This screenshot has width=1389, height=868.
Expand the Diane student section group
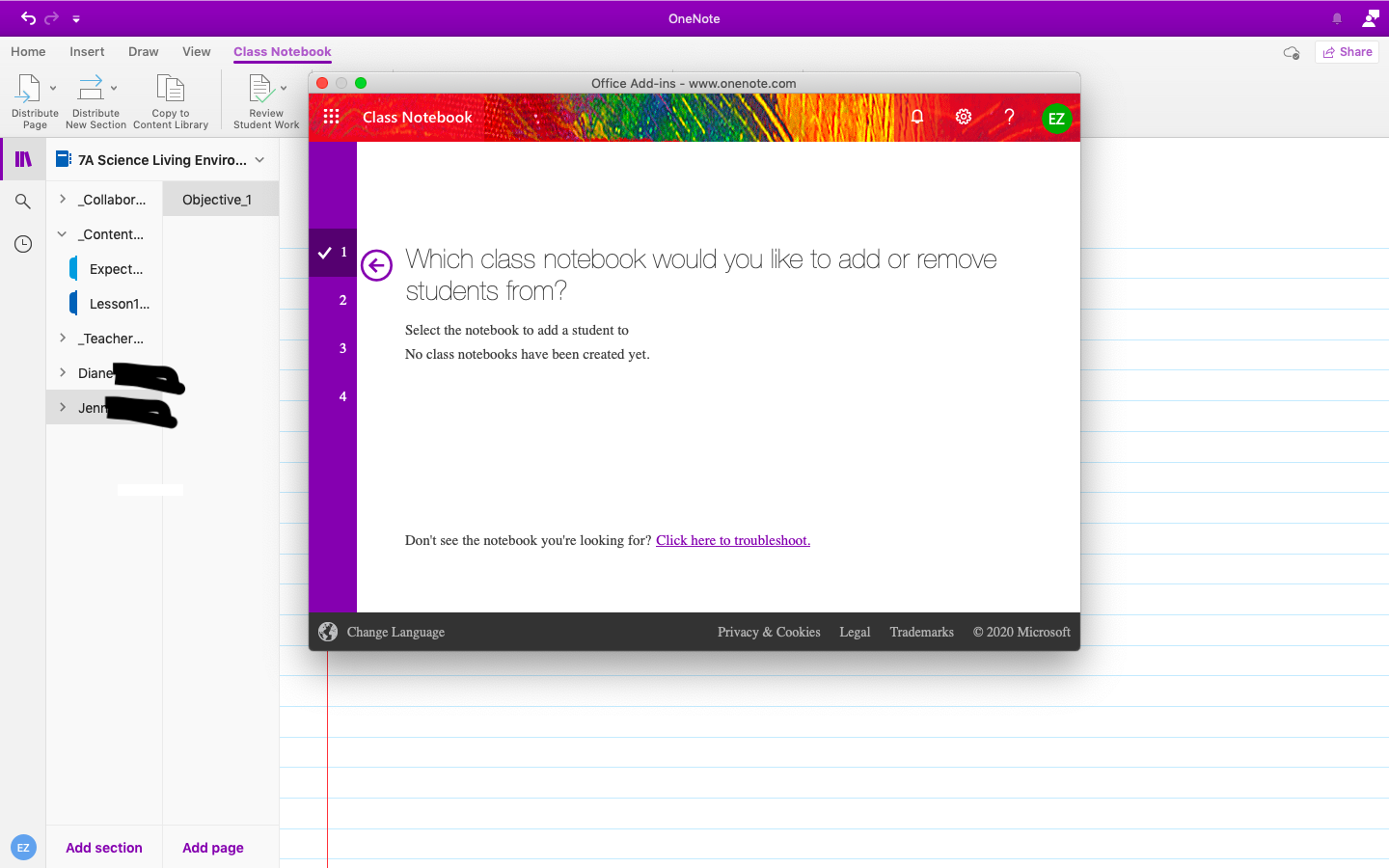tap(63, 373)
